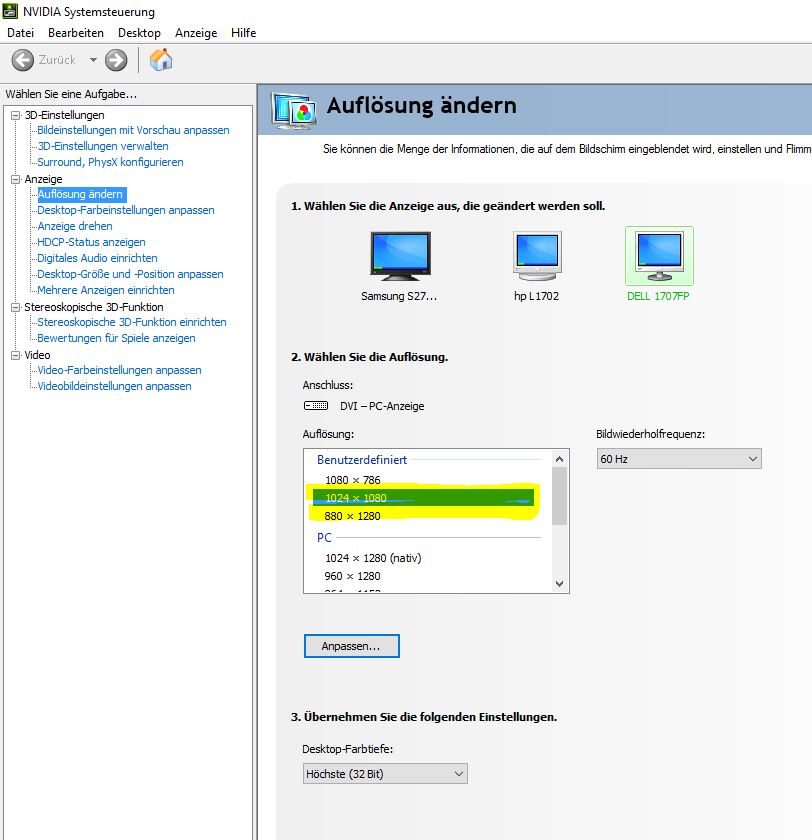Click the resolution list scroll-up arrow
Viewport: 812px width, 840px height.
pos(559,459)
